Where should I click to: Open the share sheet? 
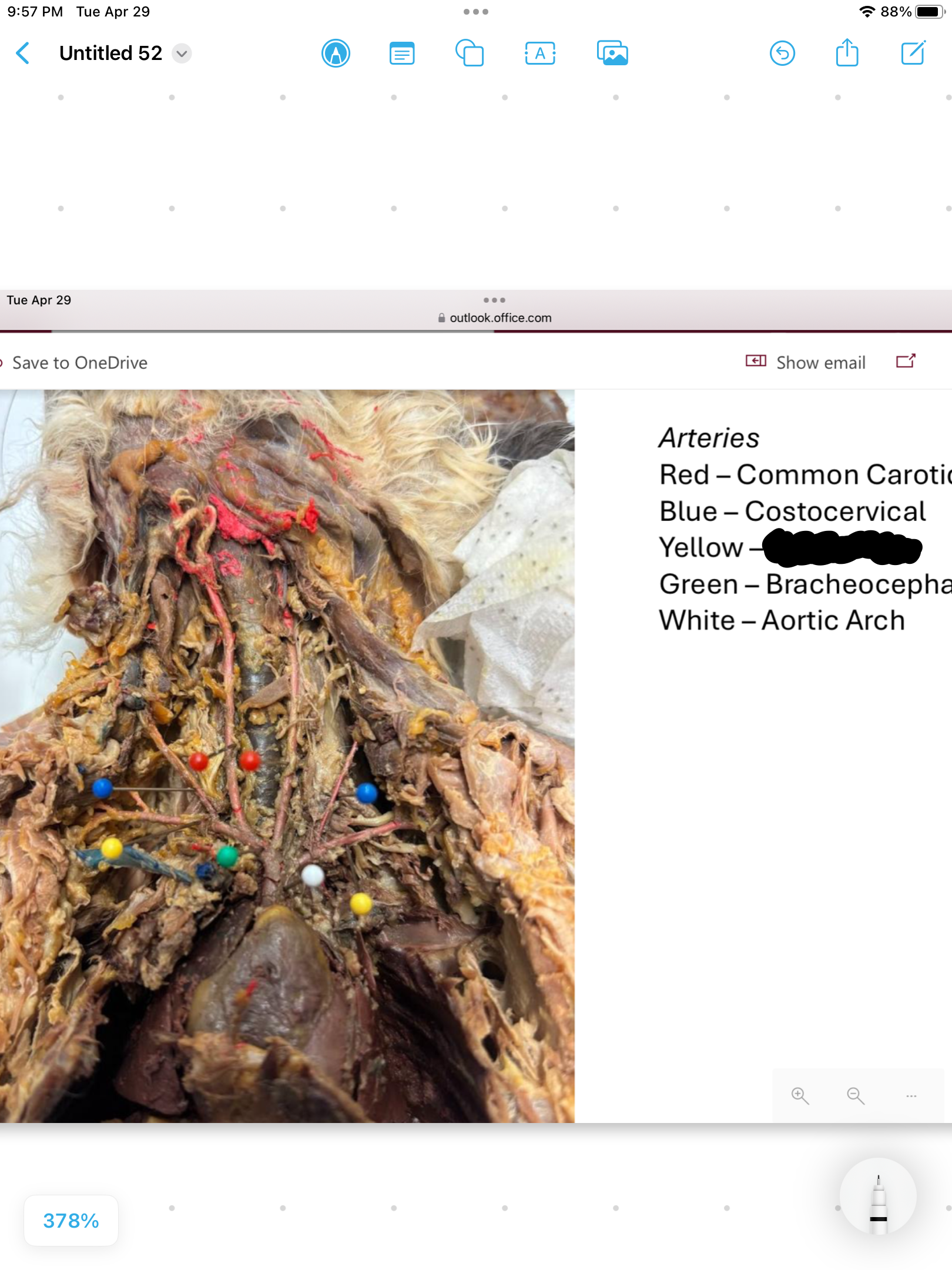847,54
